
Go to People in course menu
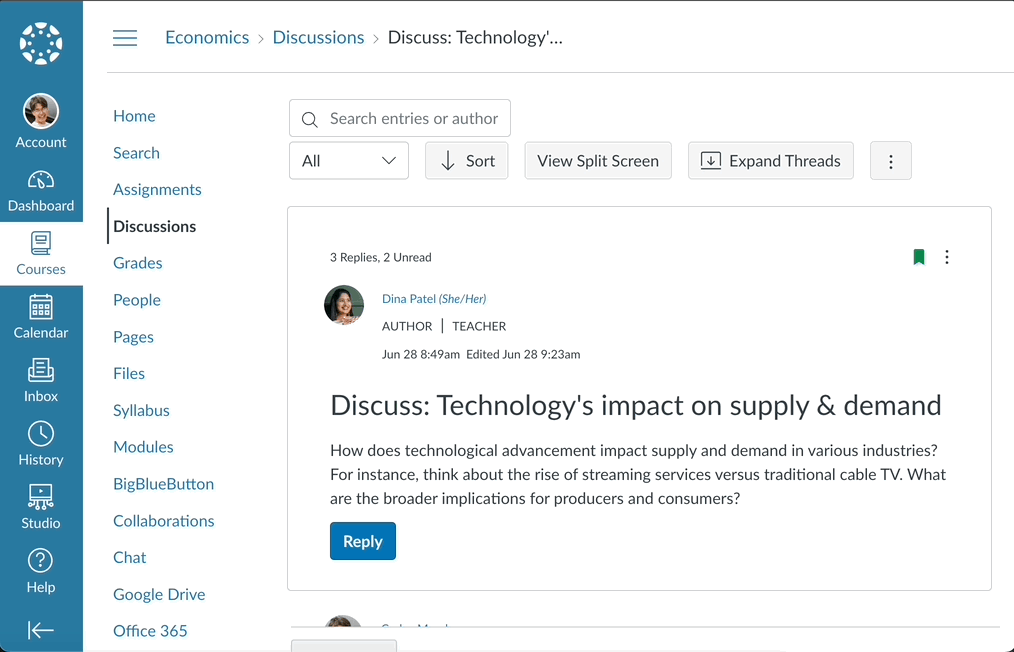pyautogui.click(x=137, y=300)
